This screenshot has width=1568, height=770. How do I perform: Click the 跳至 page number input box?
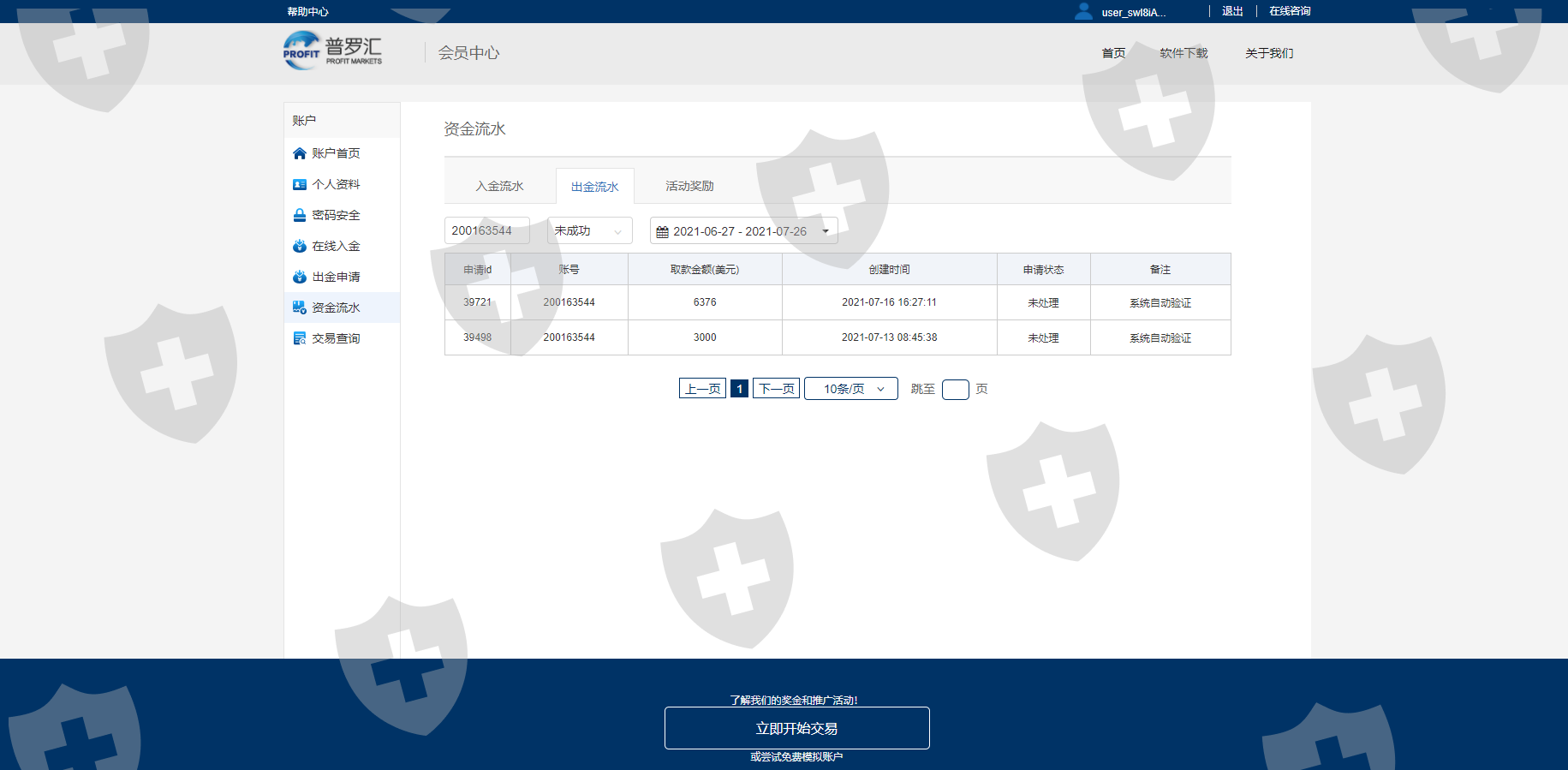(x=955, y=390)
